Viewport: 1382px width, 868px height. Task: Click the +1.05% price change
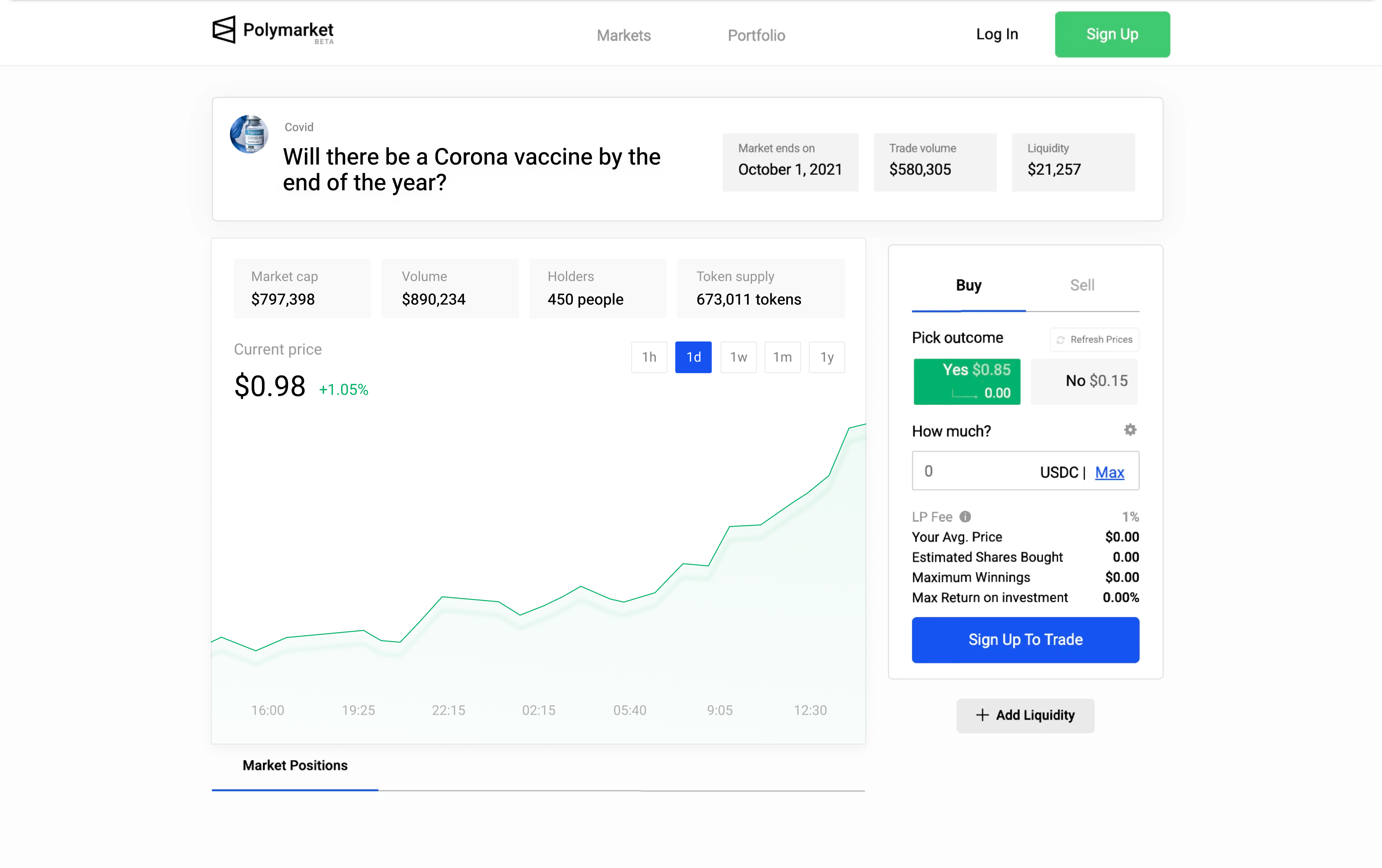pos(343,390)
